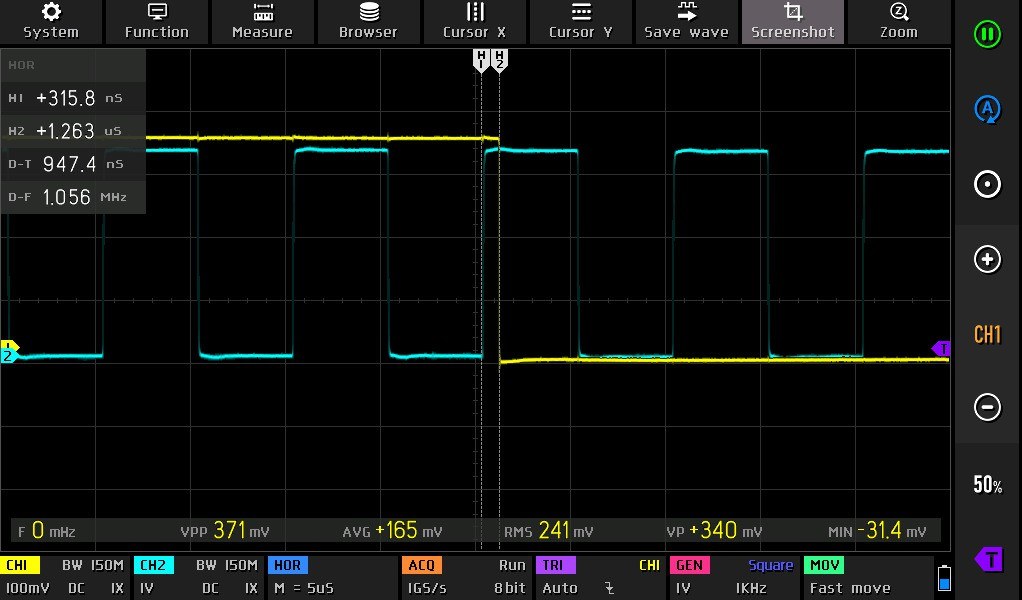Viewport: 1022px width, 600px height.
Task: Change CH1 100mV vertical scale
Action: [27, 588]
